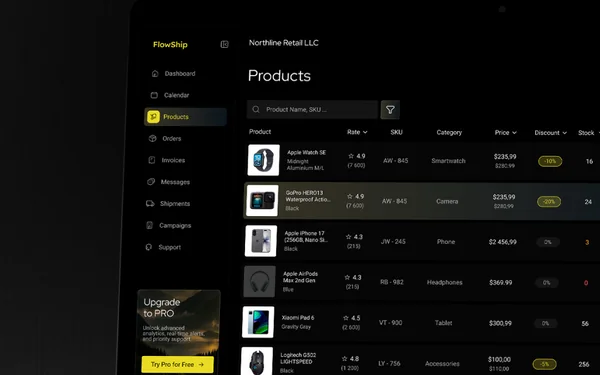This screenshot has height=375, width=600.
Task: Open the Apple Watch SE product thumbnail
Action: coord(264,160)
